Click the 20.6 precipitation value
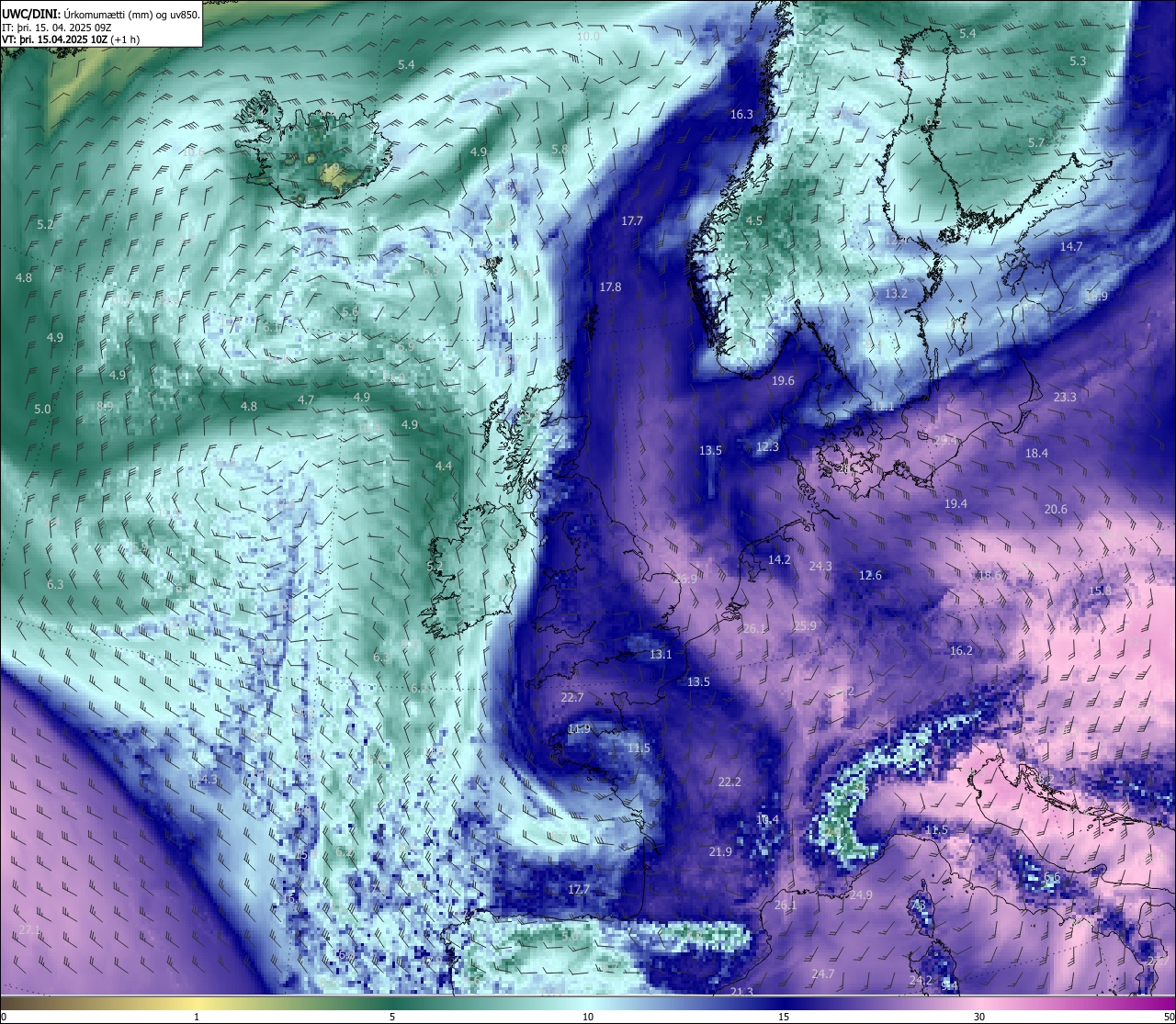 click(1056, 510)
